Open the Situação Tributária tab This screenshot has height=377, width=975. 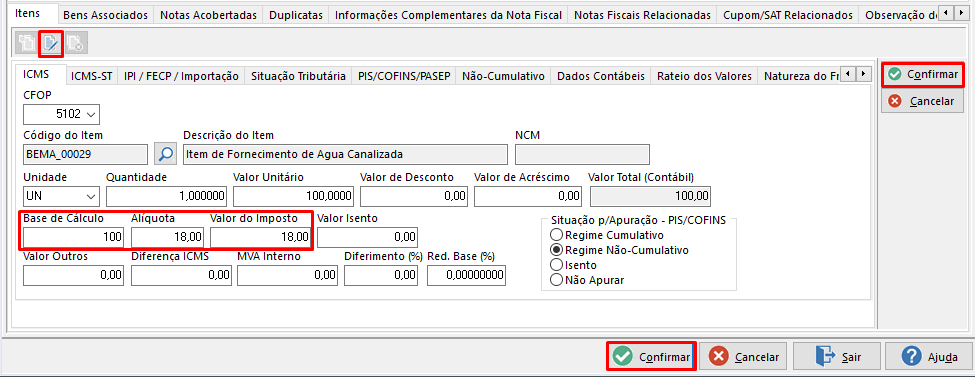coord(298,76)
